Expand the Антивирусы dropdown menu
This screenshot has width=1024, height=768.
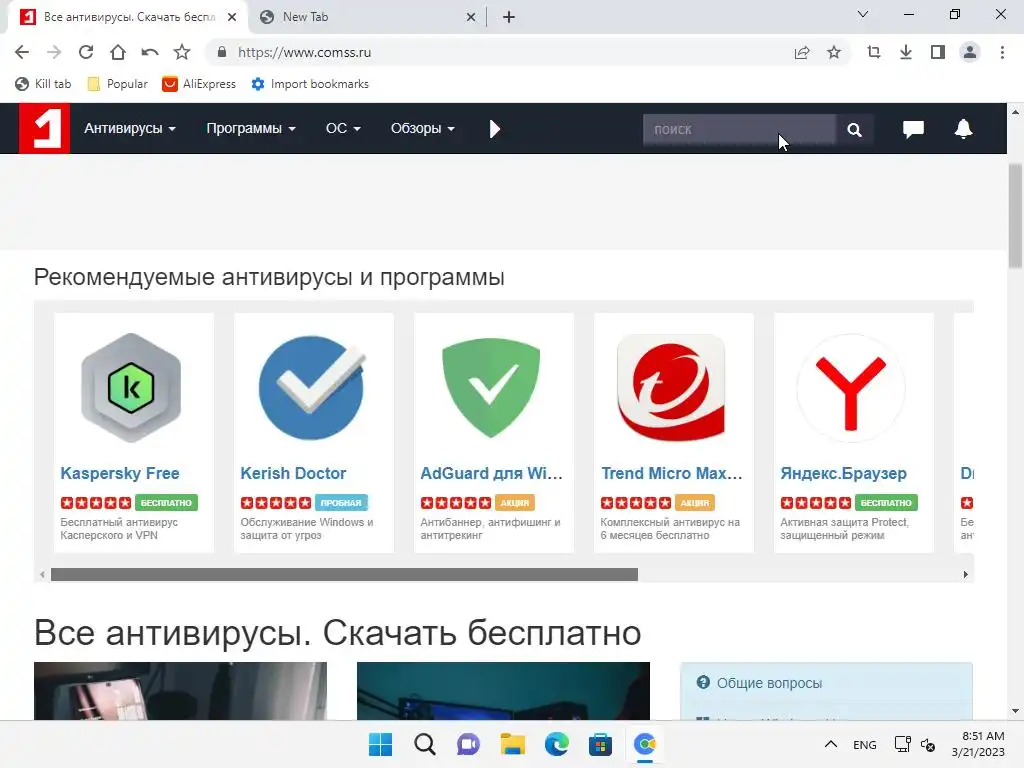[129, 129]
